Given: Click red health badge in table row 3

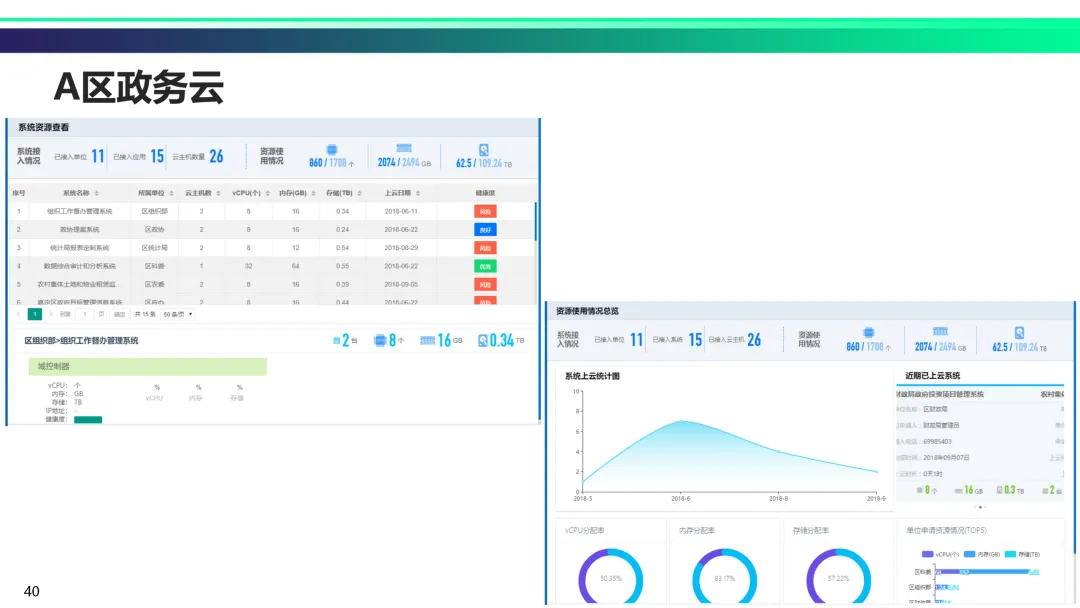Looking at the screenshot, I should tap(485, 248).
